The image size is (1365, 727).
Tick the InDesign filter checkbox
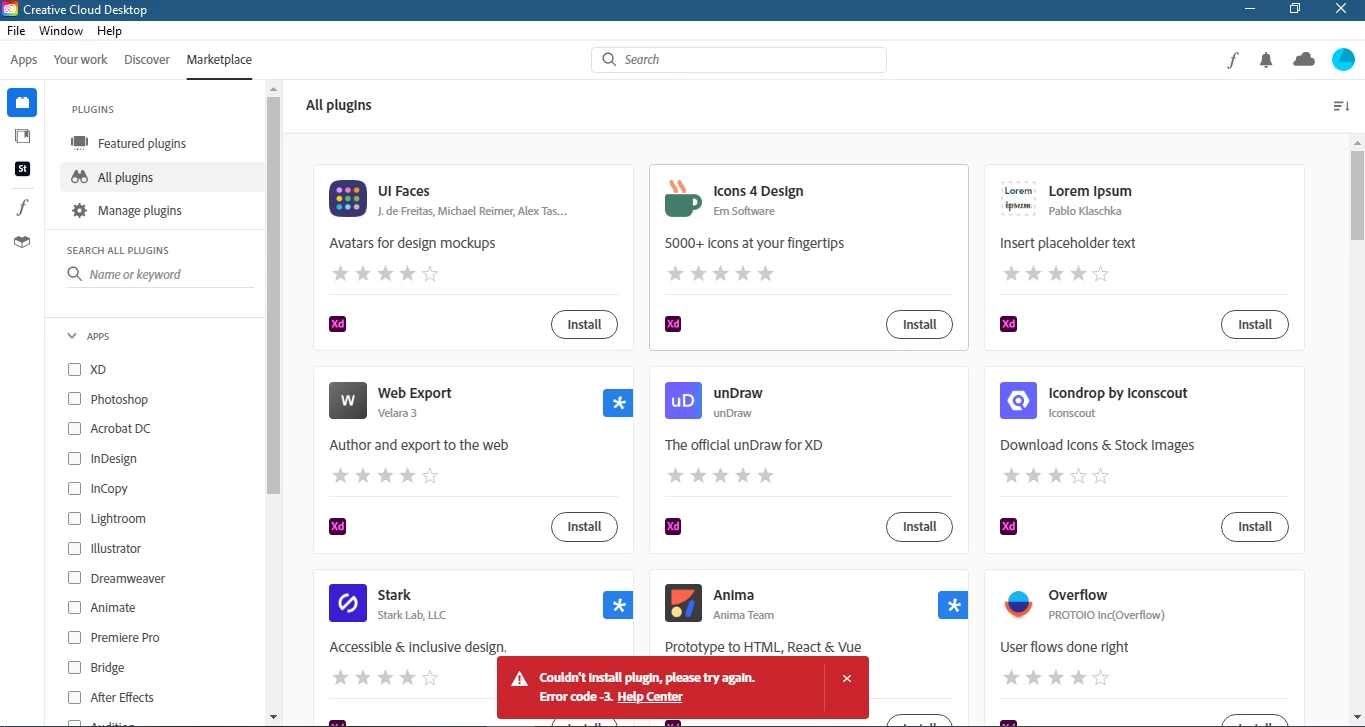pyautogui.click(x=74, y=458)
